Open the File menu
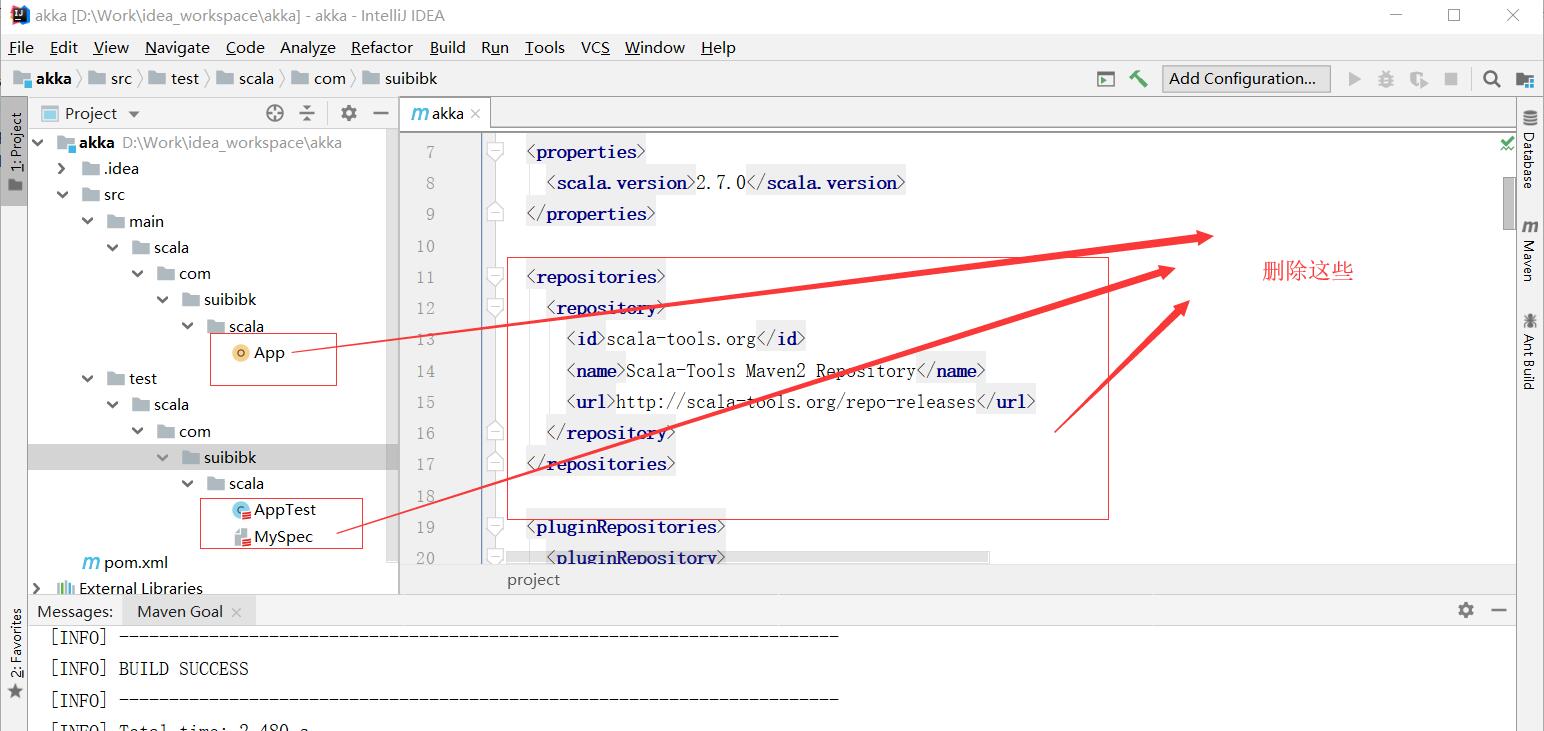This screenshot has width=1544, height=731. pyautogui.click(x=21, y=47)
